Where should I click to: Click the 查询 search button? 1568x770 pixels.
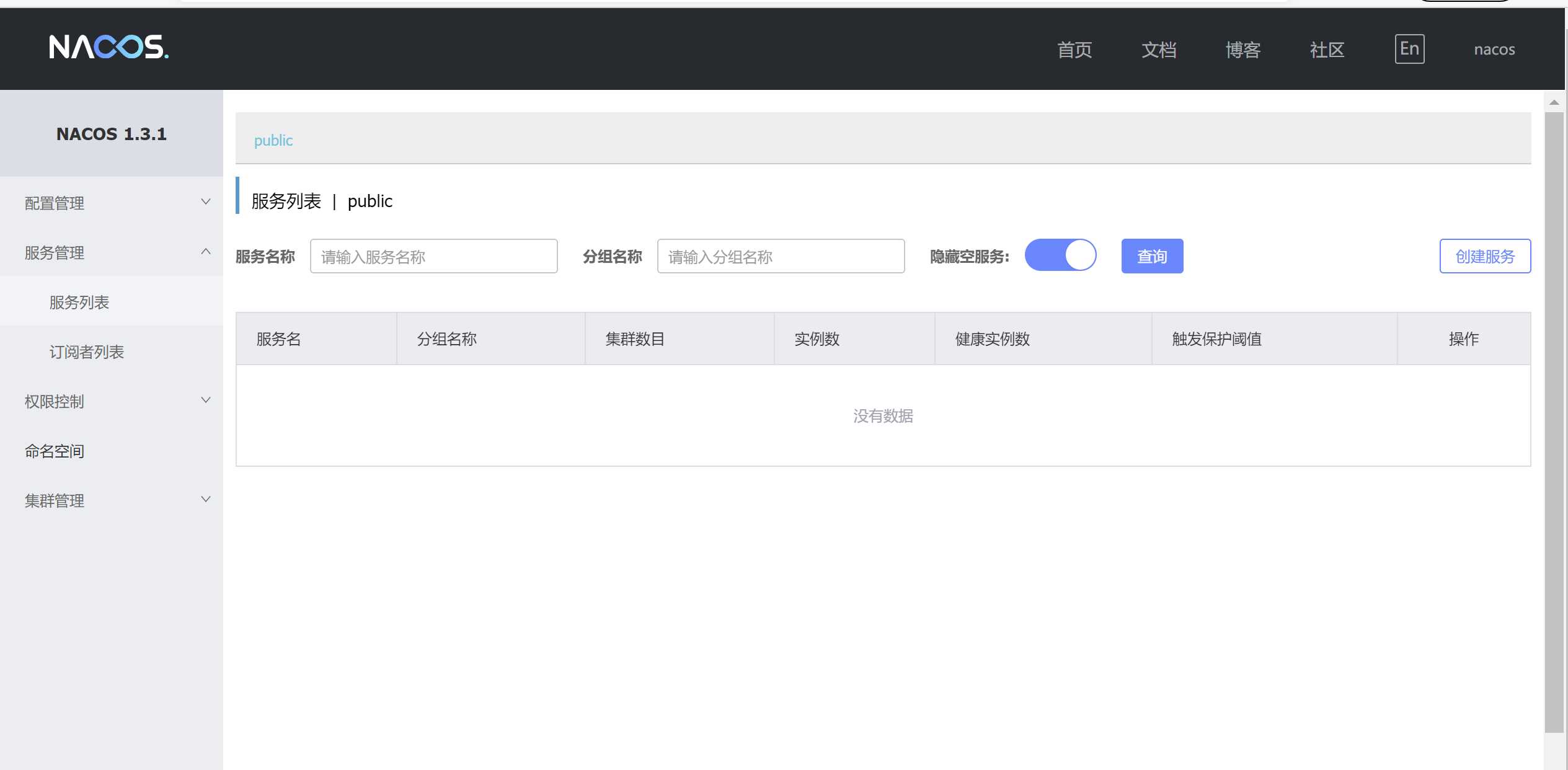coord(1152,256)
